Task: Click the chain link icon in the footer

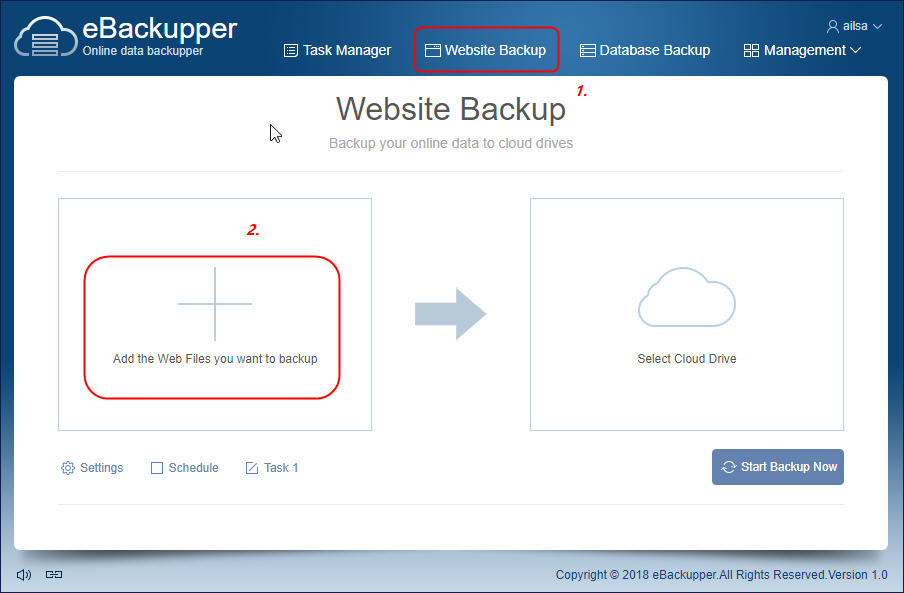Action: [x=54, y=575]
